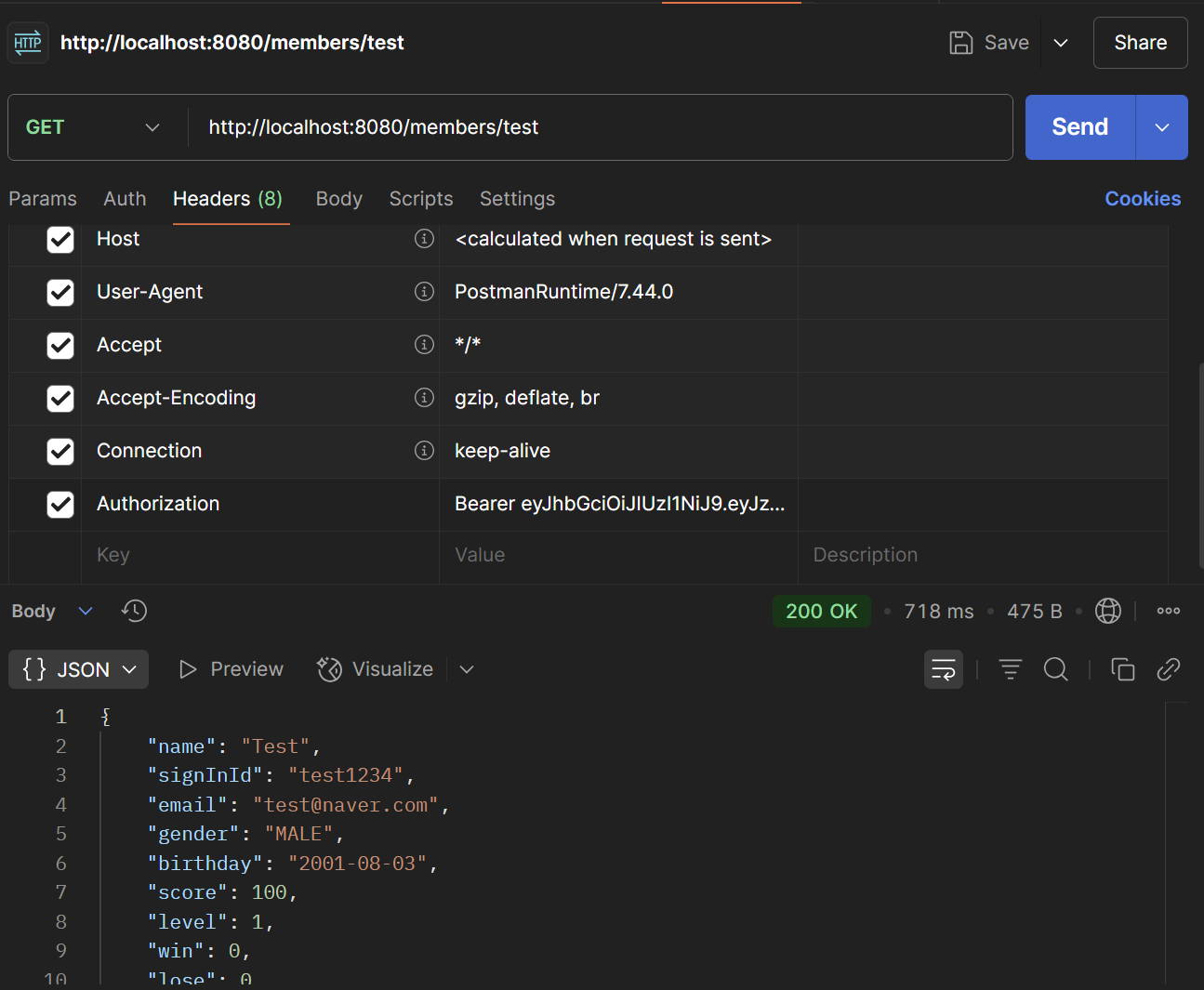Open the response Body section dropdown
Screen dimensions: 1204x990
point(53,611)
